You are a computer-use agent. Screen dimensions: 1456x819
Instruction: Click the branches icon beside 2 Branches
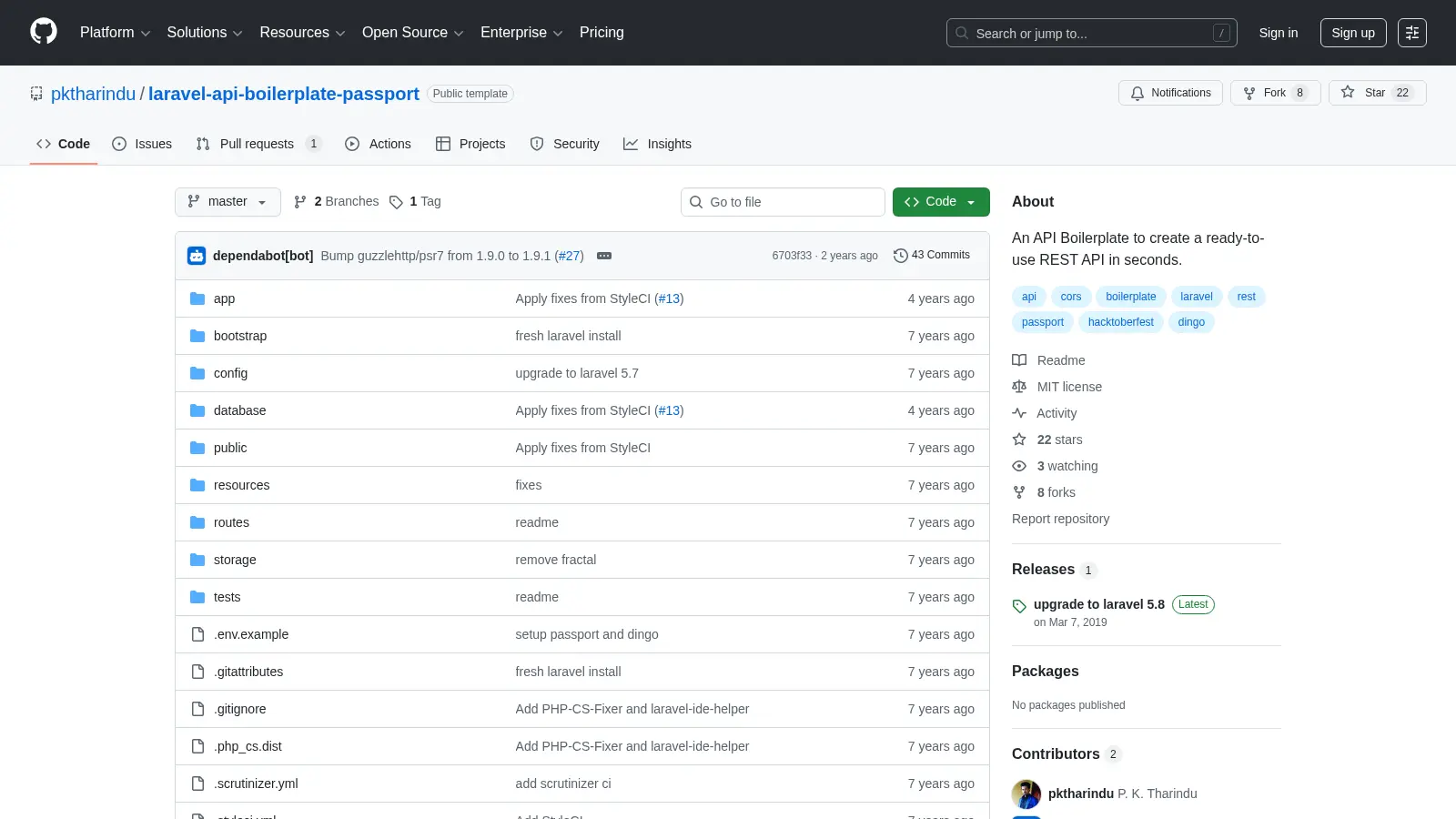300,202
